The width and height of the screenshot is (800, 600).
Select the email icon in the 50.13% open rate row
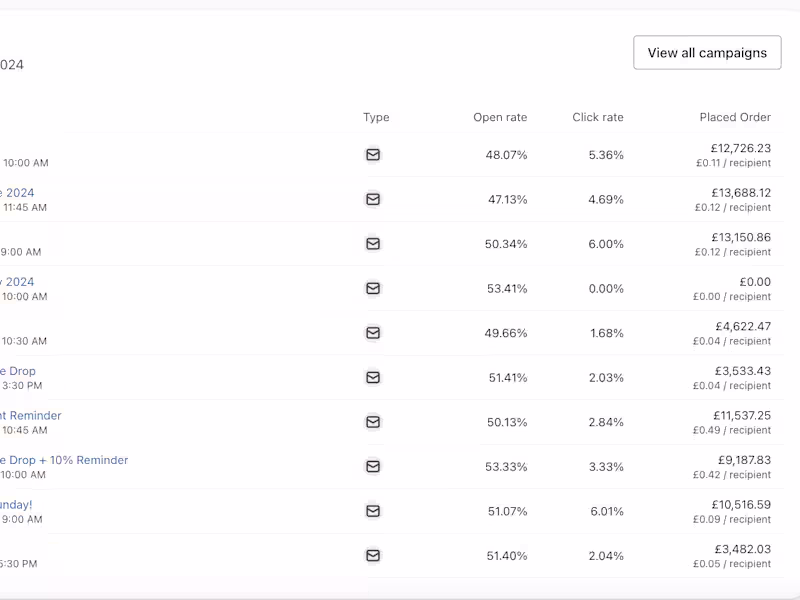click(x=373, y=422)
